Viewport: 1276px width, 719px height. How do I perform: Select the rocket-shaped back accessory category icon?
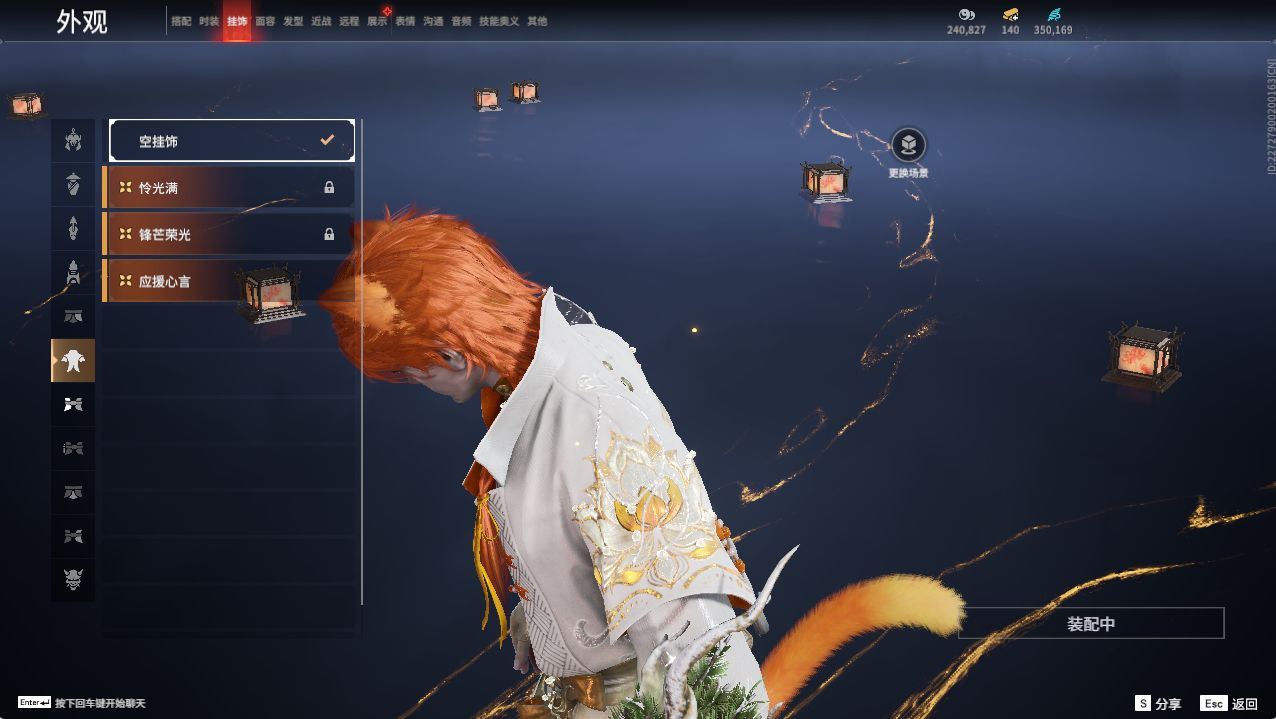[x=72, y=272]
